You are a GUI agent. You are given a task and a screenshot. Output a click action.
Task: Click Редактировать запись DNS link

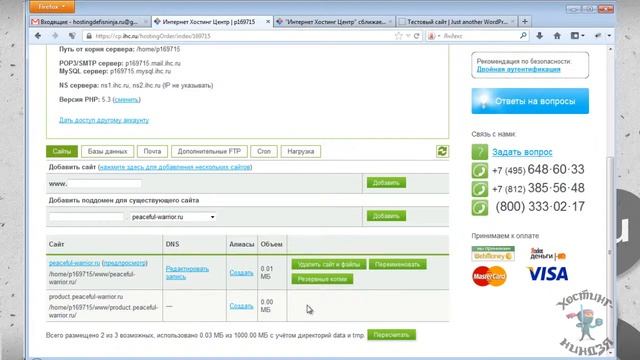187,273
